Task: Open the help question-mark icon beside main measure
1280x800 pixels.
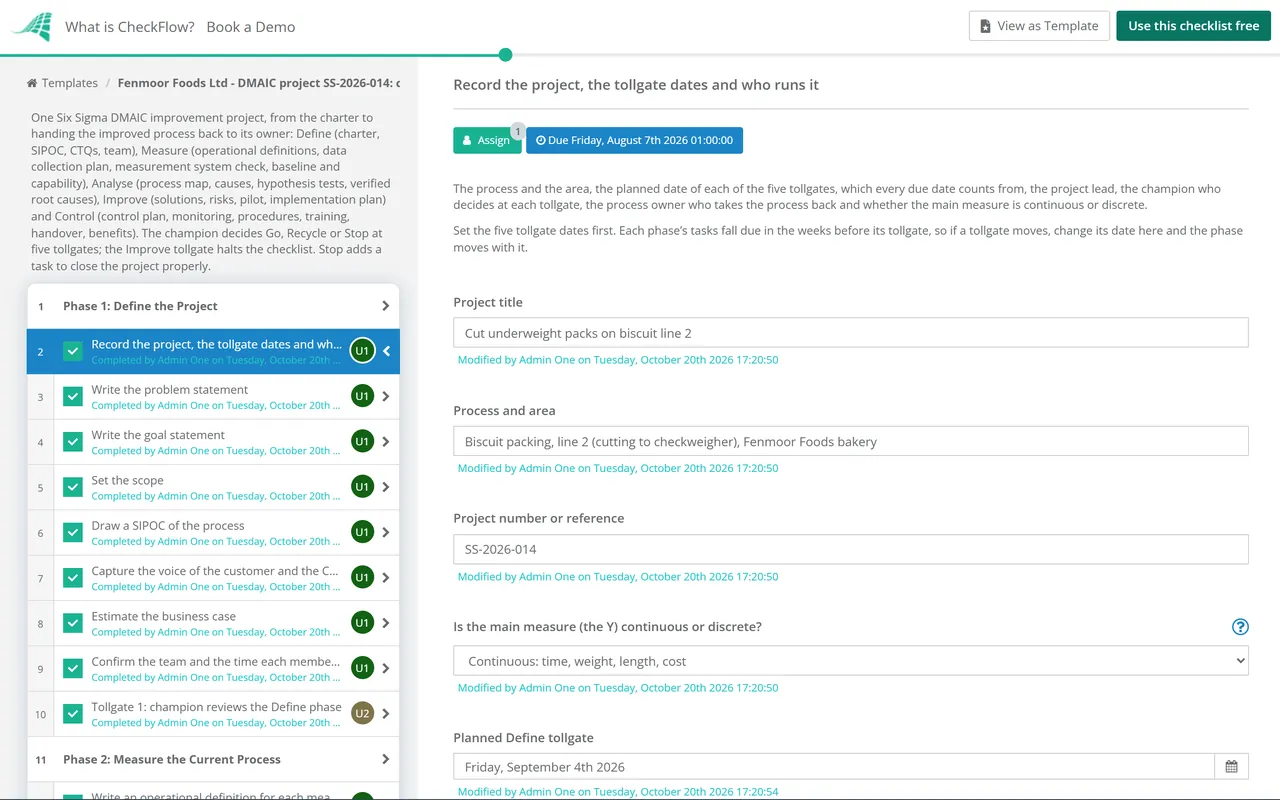Action: [x=1240, y=627]
